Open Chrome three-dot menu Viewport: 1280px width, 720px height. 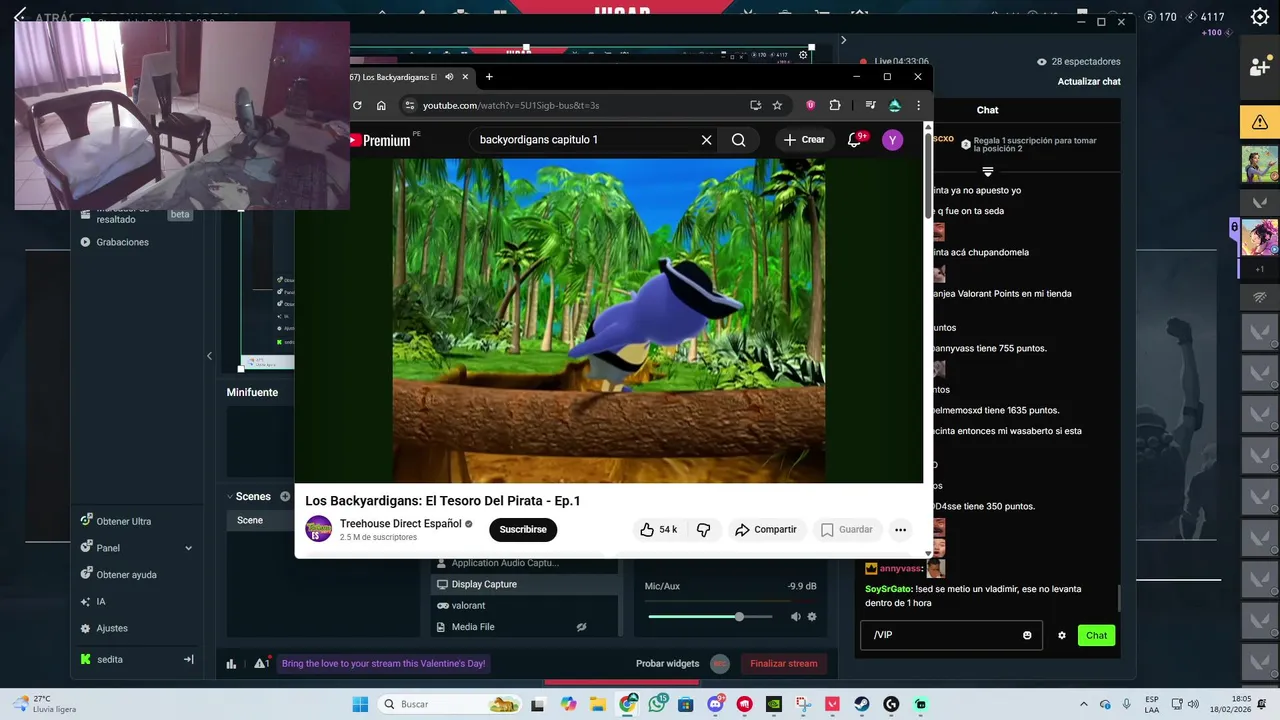[918, 105]
